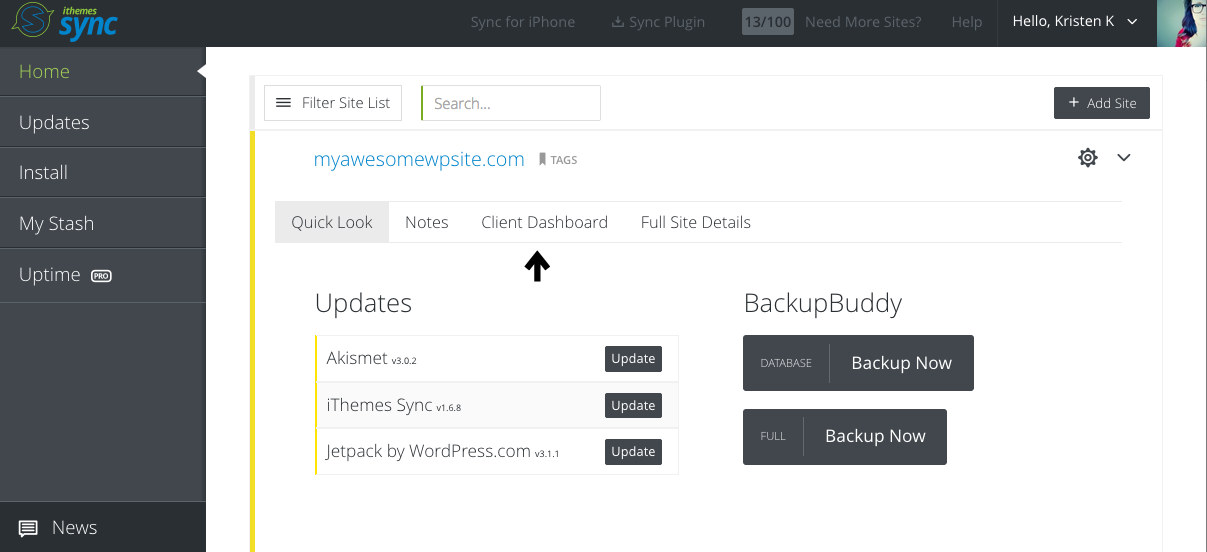Click the Sync Plugin download icon
Image resolution: width=1207 pixels, height=552 pixels.
(617, 22)
